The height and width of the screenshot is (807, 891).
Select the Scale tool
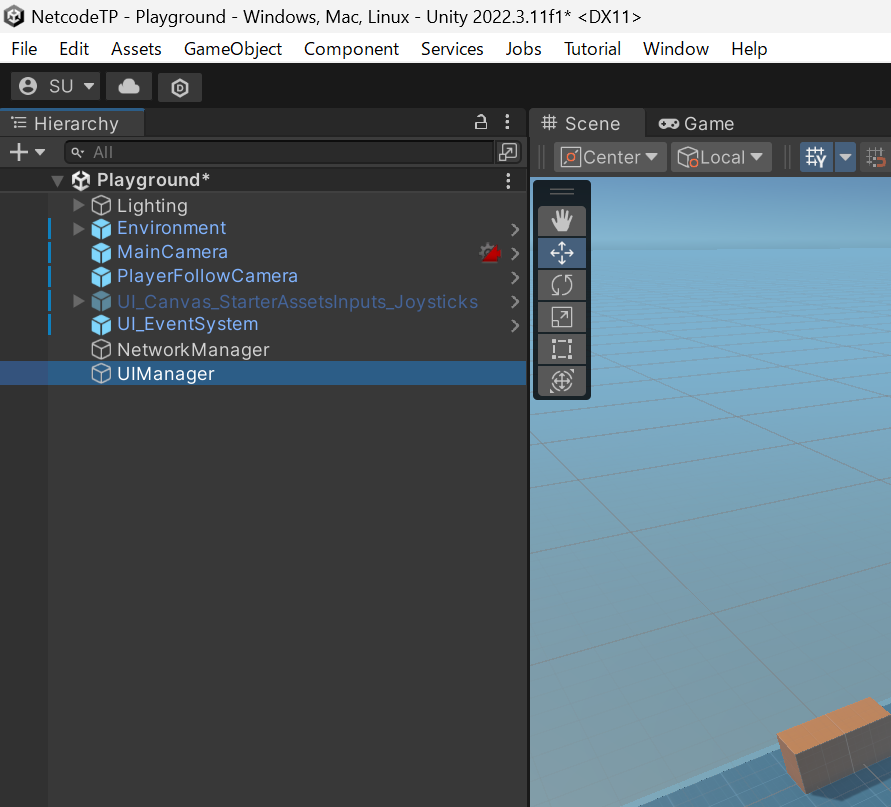click(x=562, y=317)
